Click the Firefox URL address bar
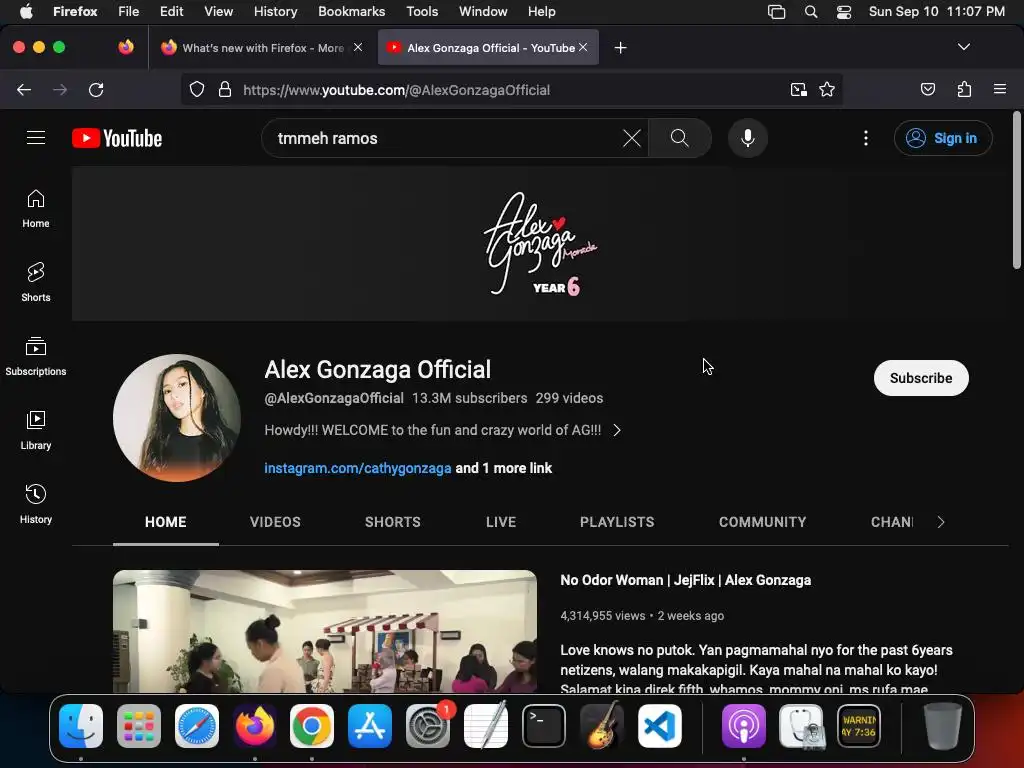 pyautogui.click(x=511, y=89)
